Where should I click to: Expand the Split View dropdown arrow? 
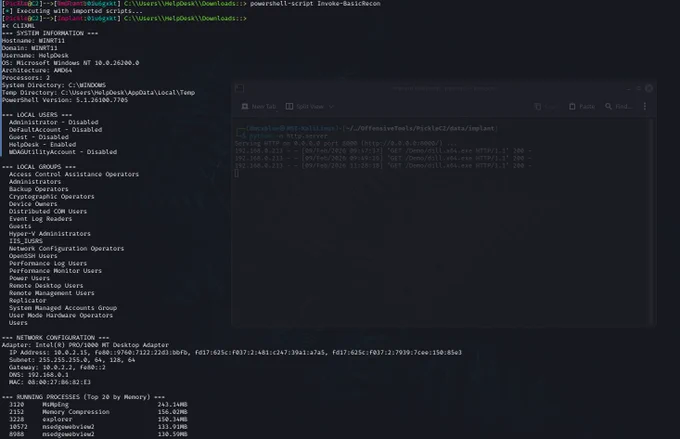pos(331,106)
